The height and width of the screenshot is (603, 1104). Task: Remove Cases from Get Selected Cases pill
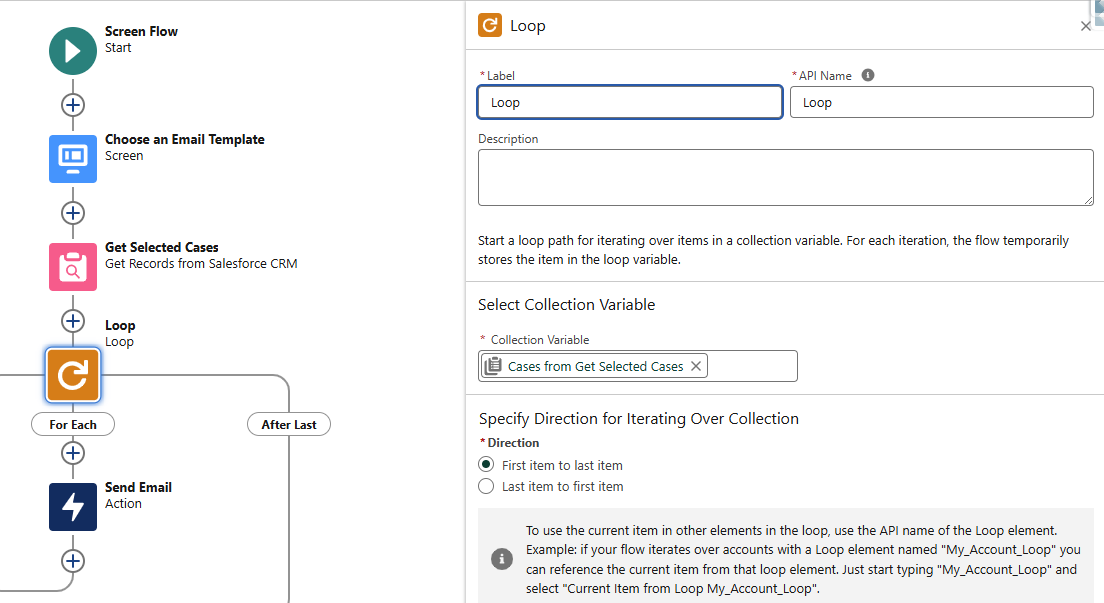pyautogui.click(x=696, y=366)
